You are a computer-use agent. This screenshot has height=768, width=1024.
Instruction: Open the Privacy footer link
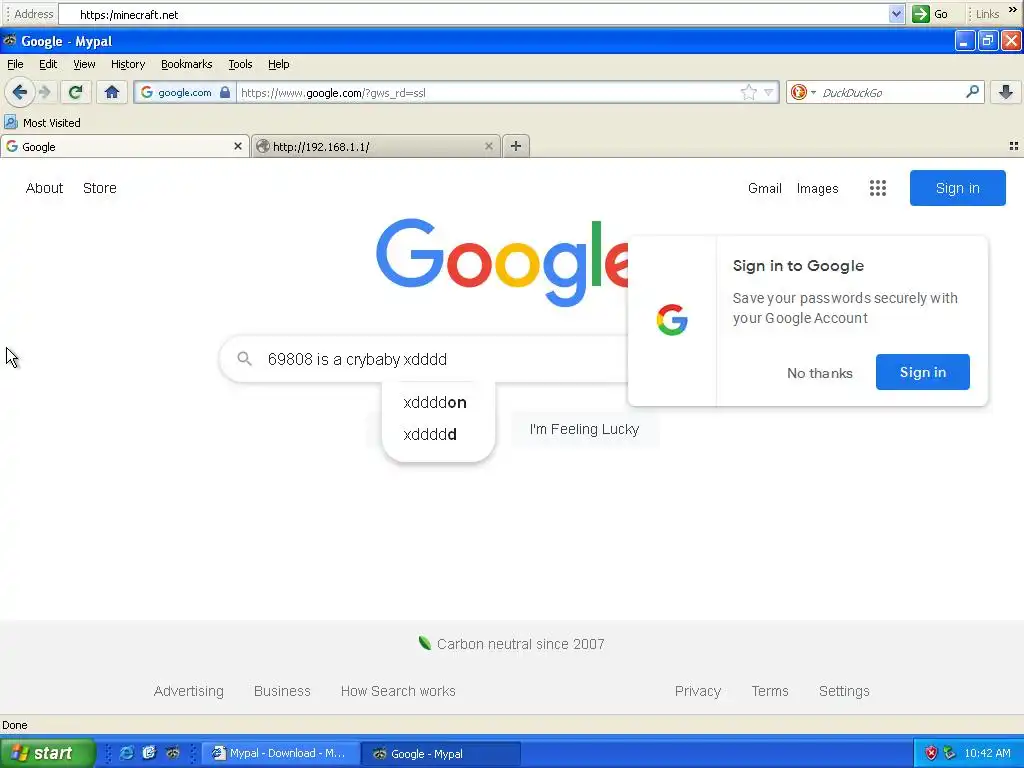[697, 691]
